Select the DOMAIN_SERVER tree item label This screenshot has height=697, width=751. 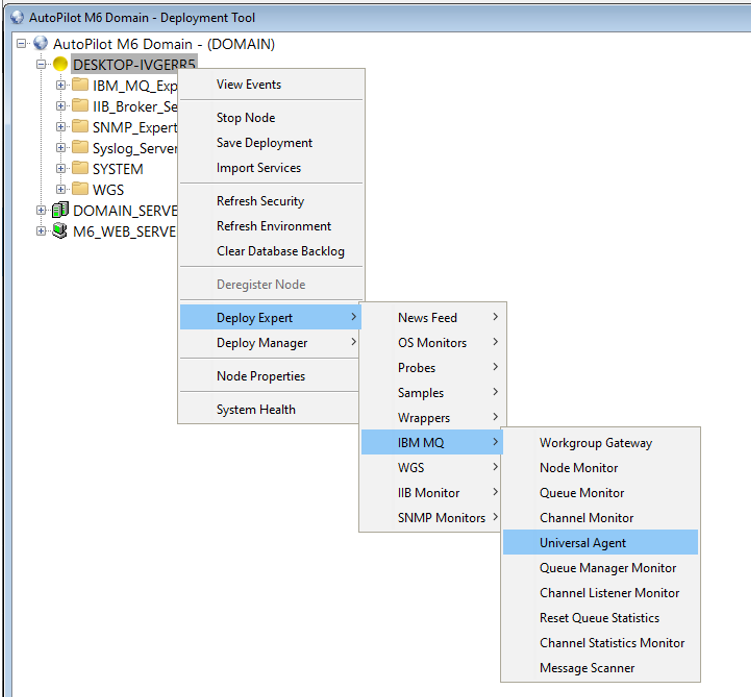[125, 211]
